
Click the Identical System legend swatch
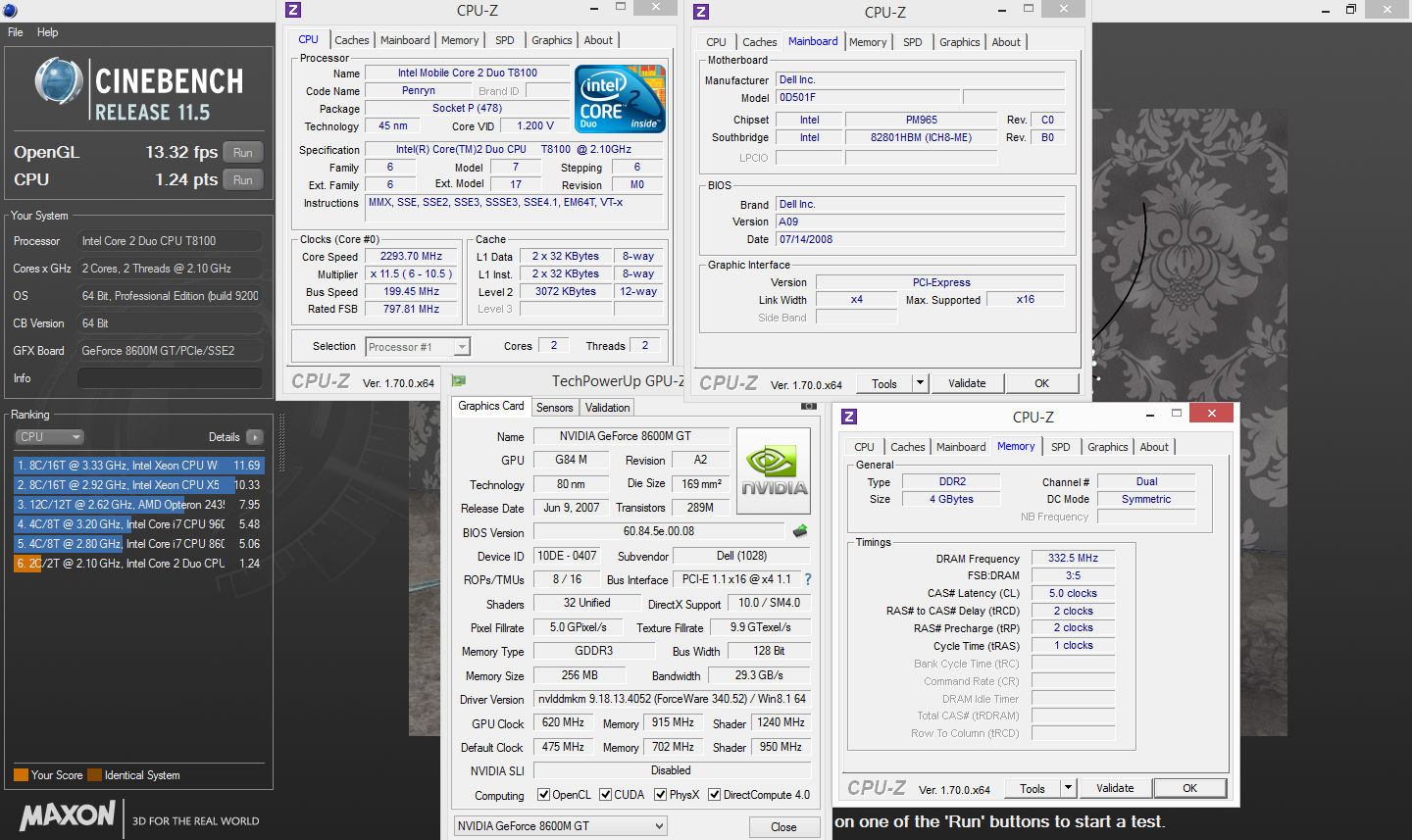(94, 775)
